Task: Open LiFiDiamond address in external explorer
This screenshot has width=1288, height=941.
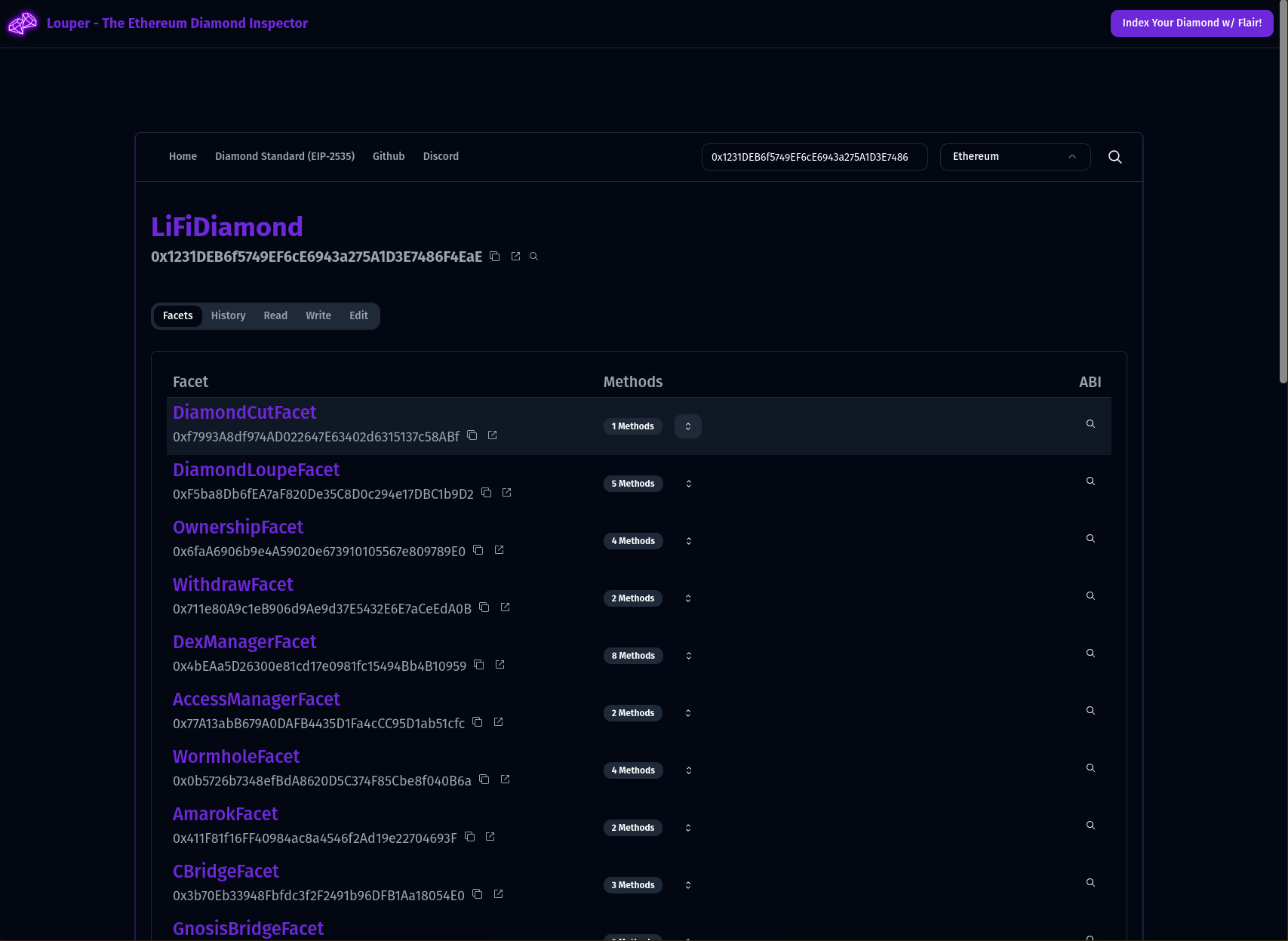Action: [x=516, y=257]
